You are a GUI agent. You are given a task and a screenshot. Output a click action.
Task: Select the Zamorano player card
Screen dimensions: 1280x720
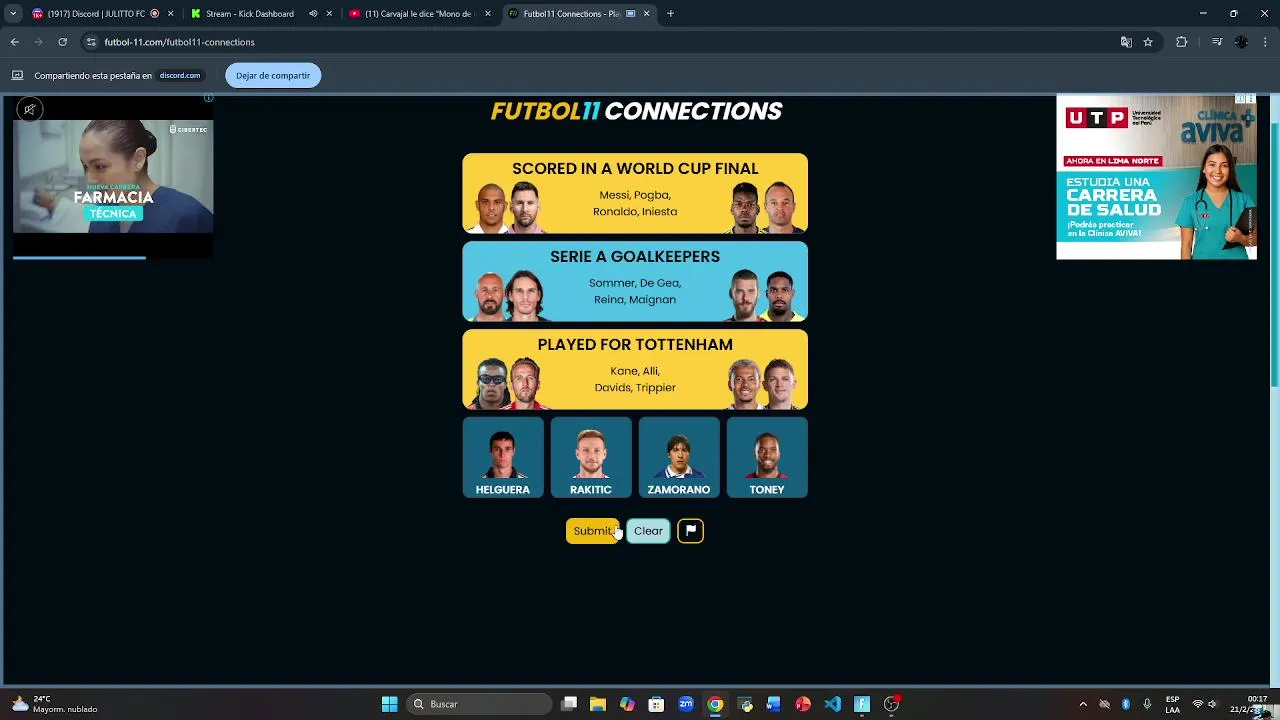pyautogui.click(x=679, y=457)
